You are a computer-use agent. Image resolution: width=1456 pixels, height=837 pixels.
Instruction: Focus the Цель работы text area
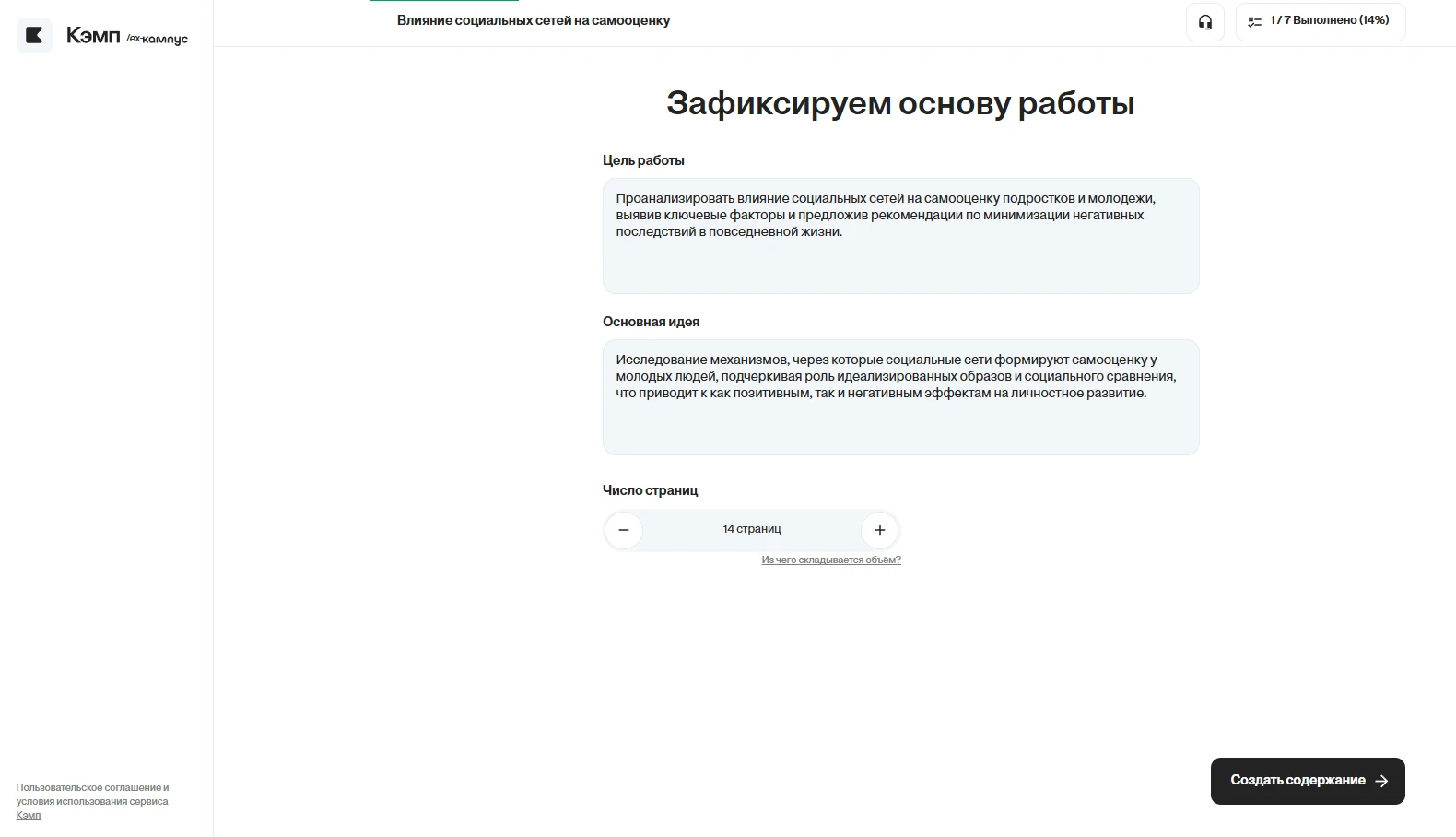point(900,236)
